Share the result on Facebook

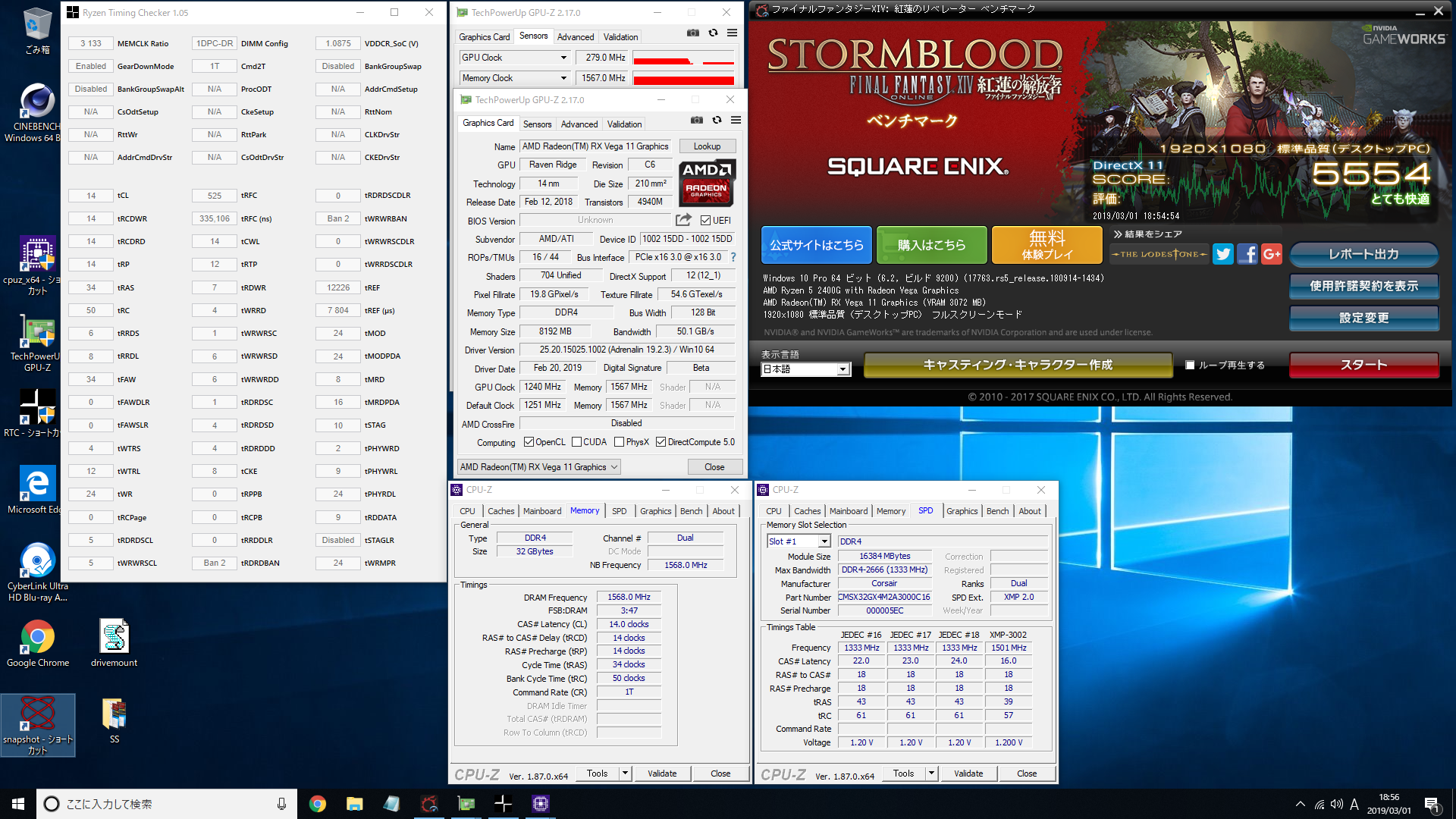click(x=1247, y=254)
